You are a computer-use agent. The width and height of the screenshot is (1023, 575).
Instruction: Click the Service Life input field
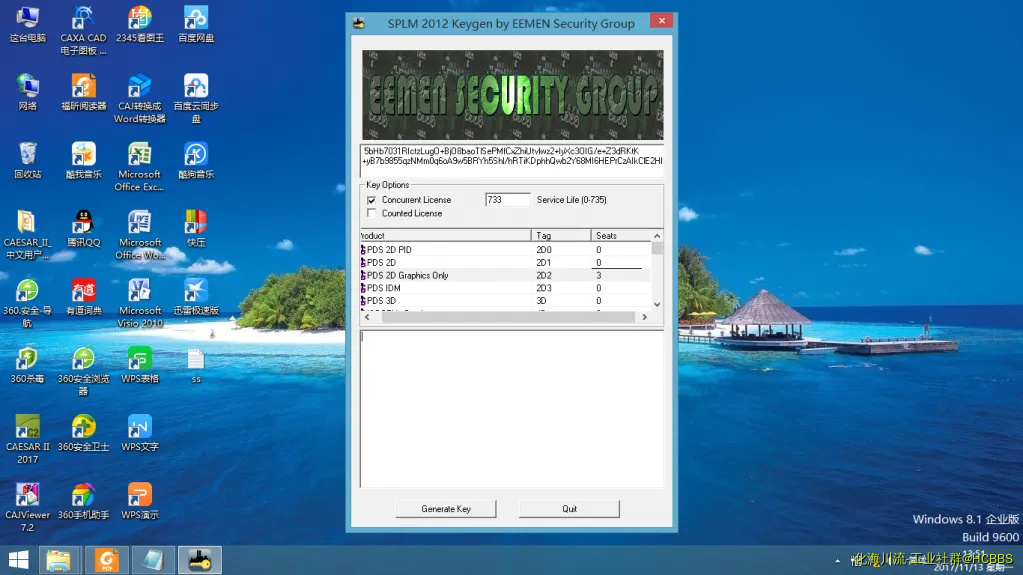pos(507,200)
